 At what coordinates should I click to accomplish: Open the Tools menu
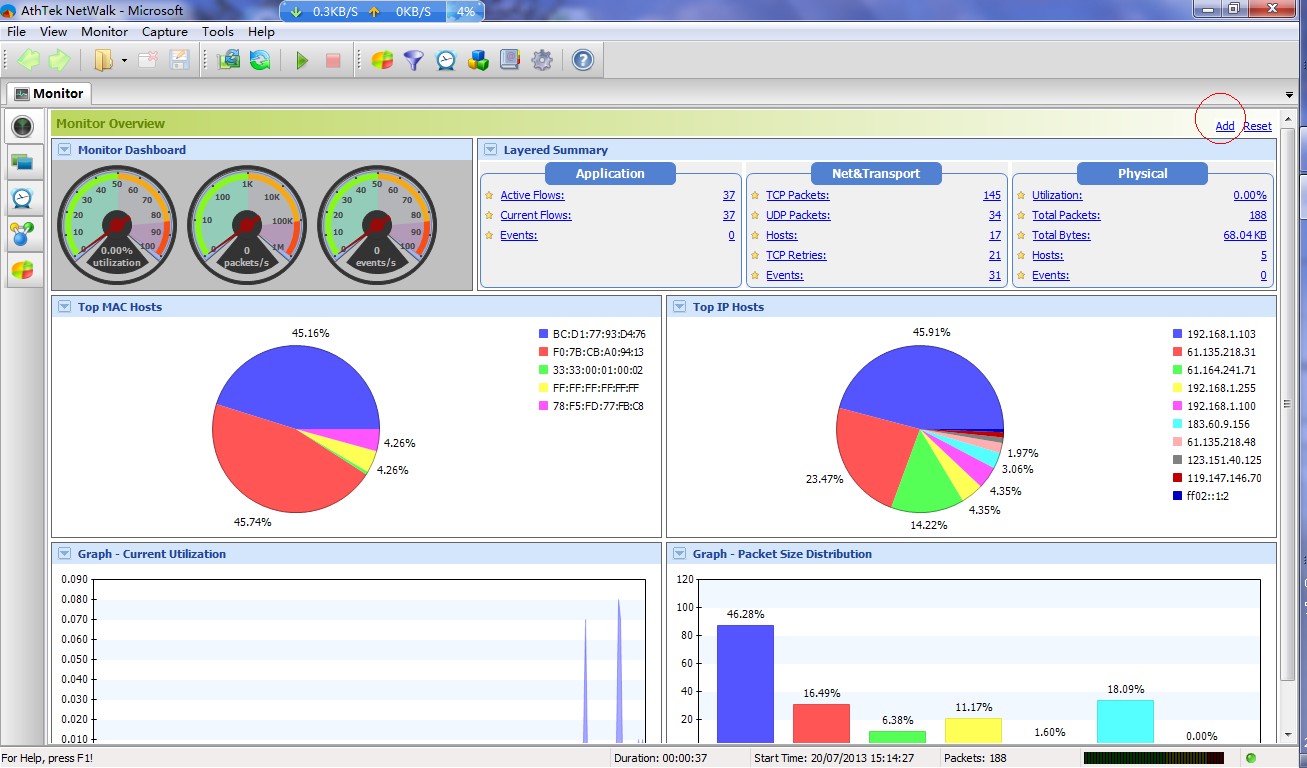(218, 31)
